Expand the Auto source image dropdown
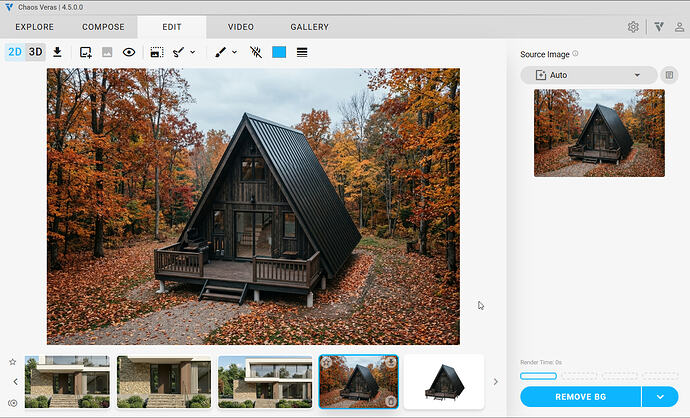690x418 pixels. (589, 75)
